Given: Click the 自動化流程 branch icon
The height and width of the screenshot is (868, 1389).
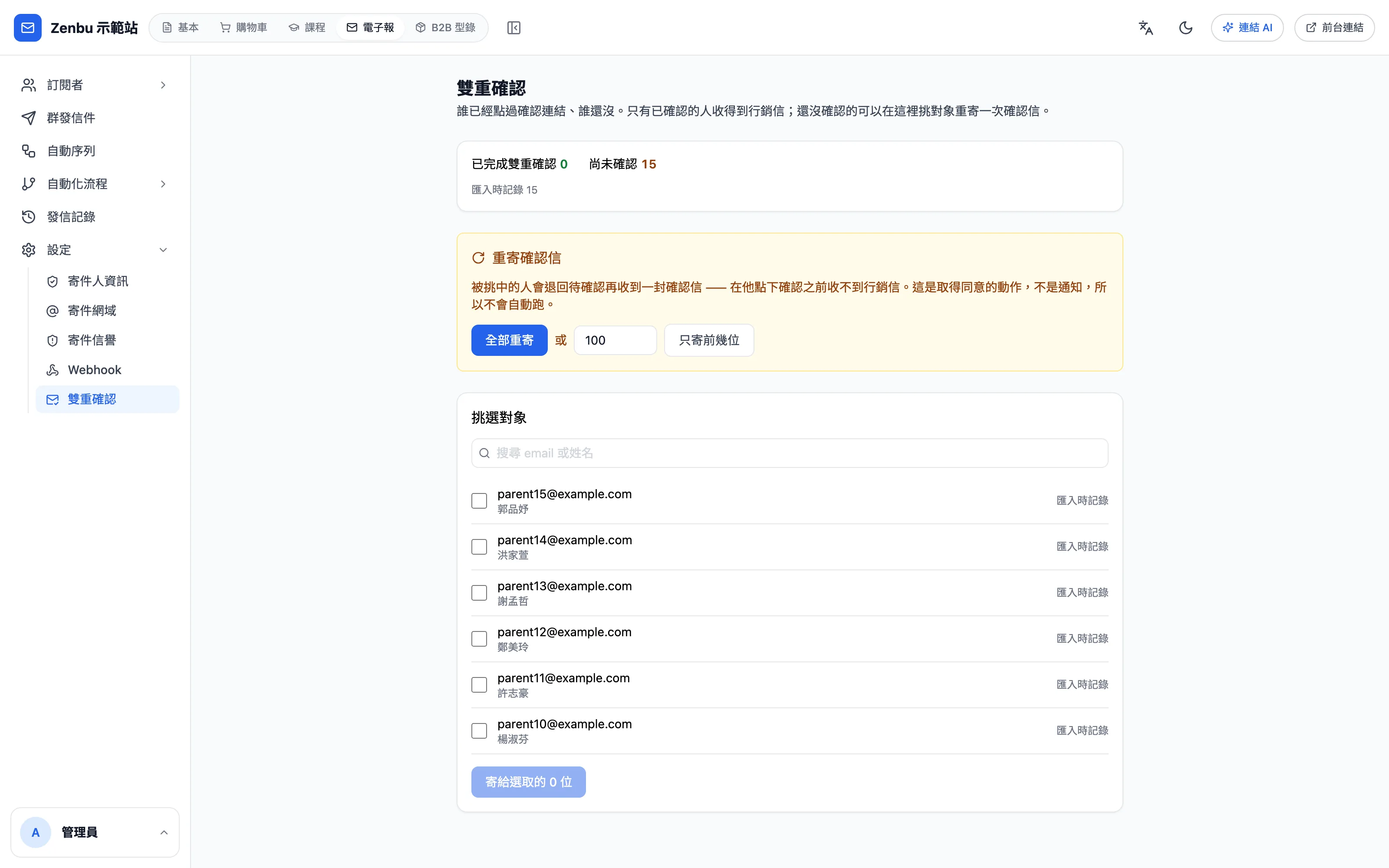Looking at the screenshot, I should [29, 184].
